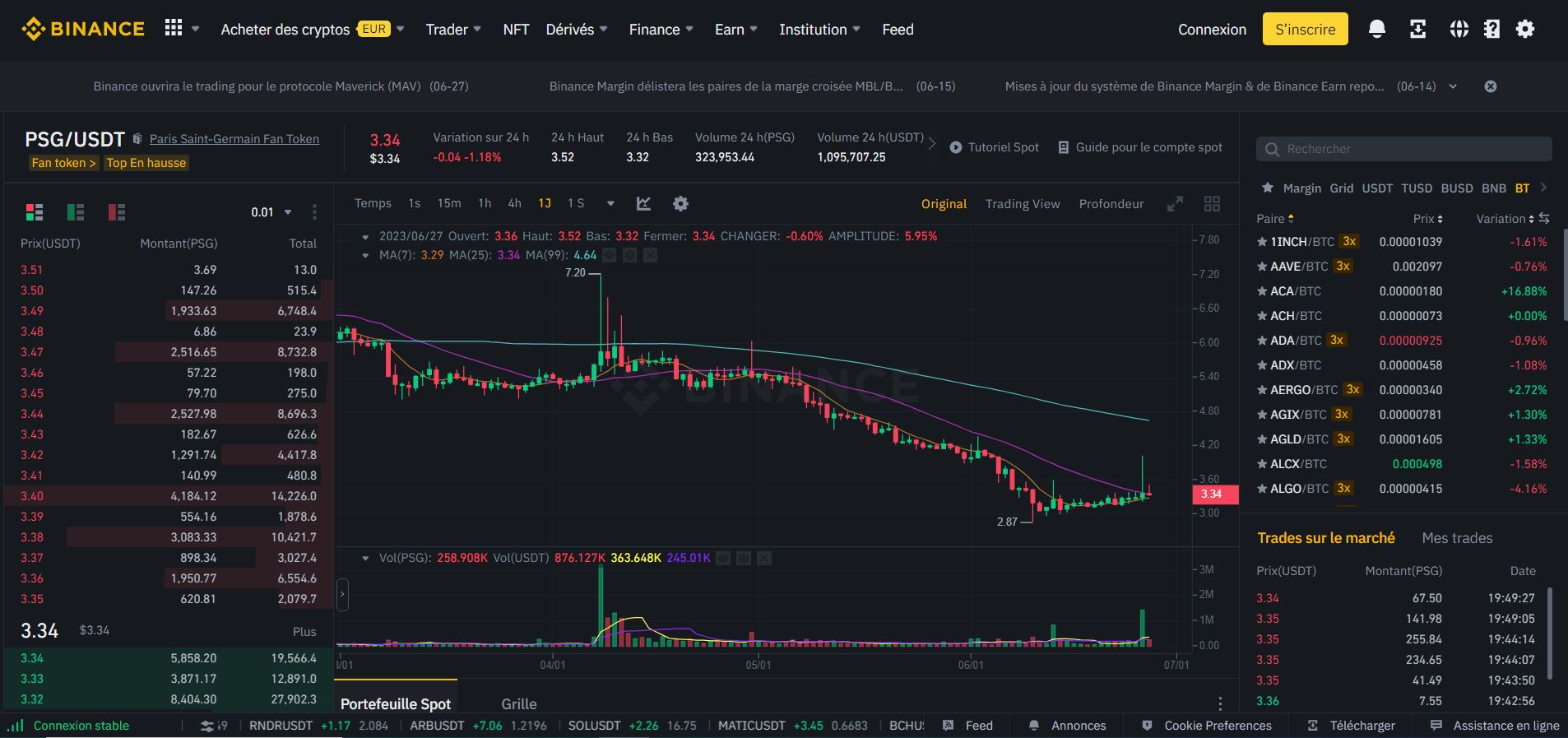Viewport: 1568px width, 738px height.
Task: Select the 15m chart interval
Action: click(449, 203)
